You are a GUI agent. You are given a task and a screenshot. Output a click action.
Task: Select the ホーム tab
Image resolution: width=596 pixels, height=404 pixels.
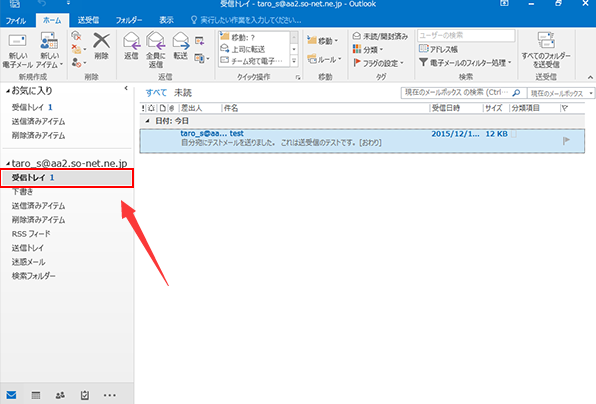coord(52,20)
